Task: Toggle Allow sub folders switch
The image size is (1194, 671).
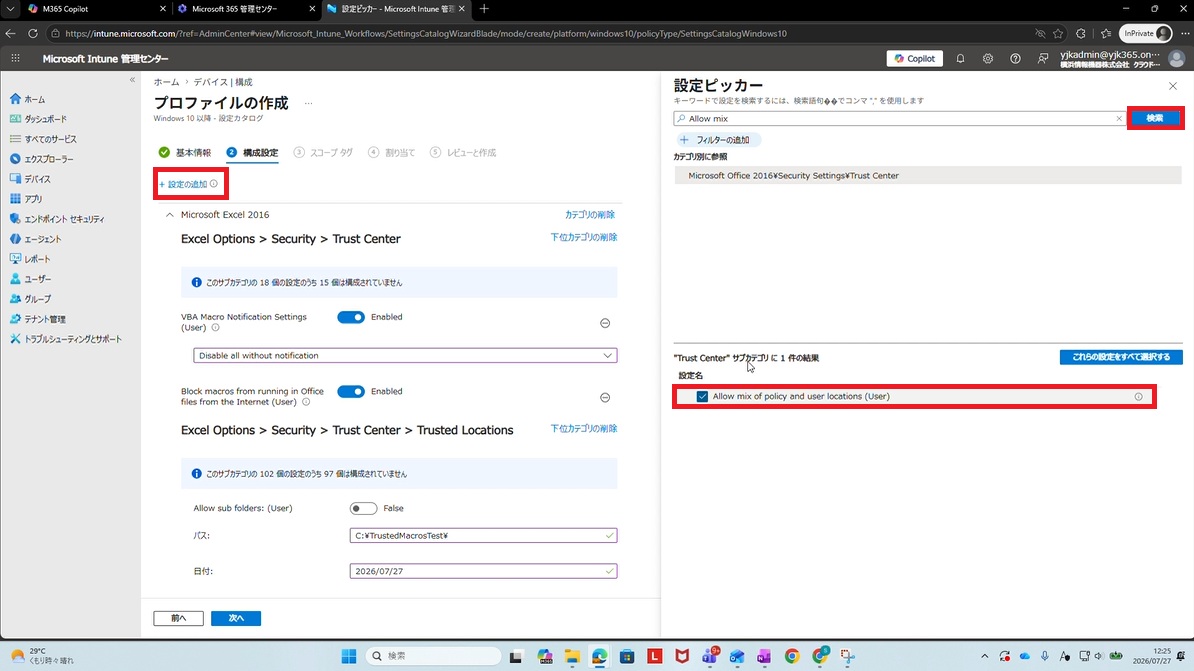Action: point(363,508)
